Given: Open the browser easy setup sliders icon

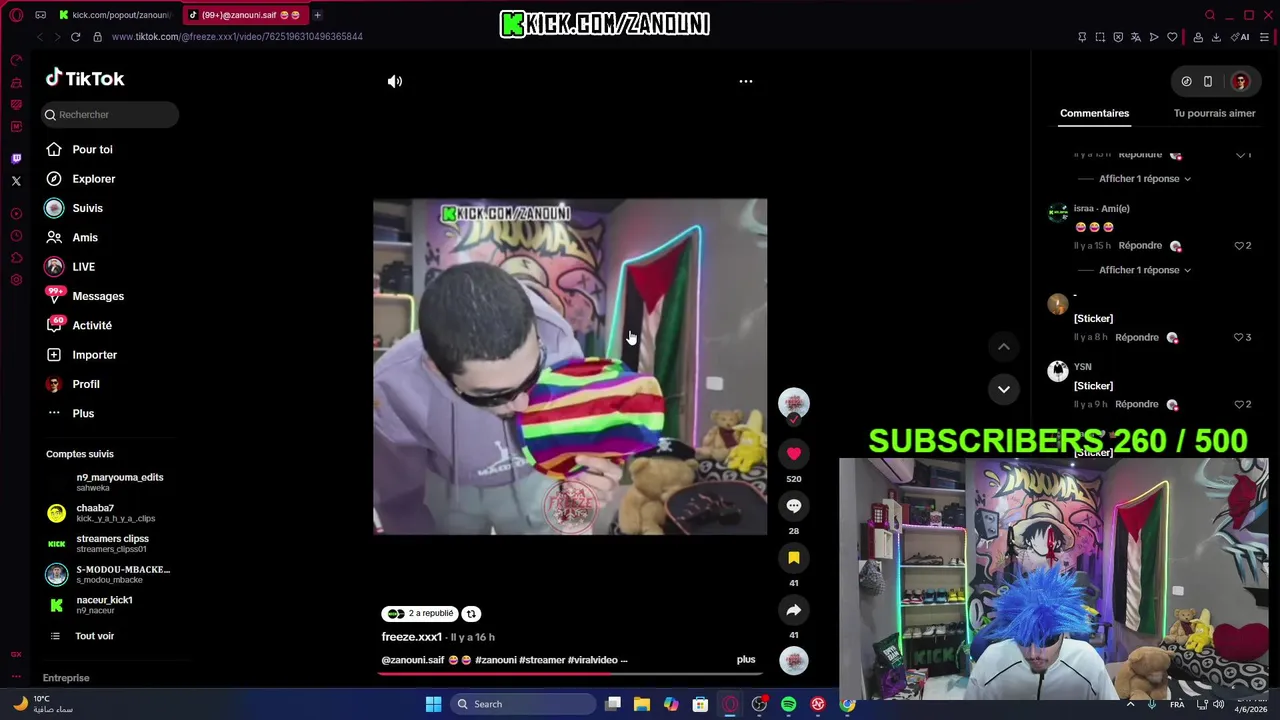Looking at the screenshot, I should (x=1264, y=37).
